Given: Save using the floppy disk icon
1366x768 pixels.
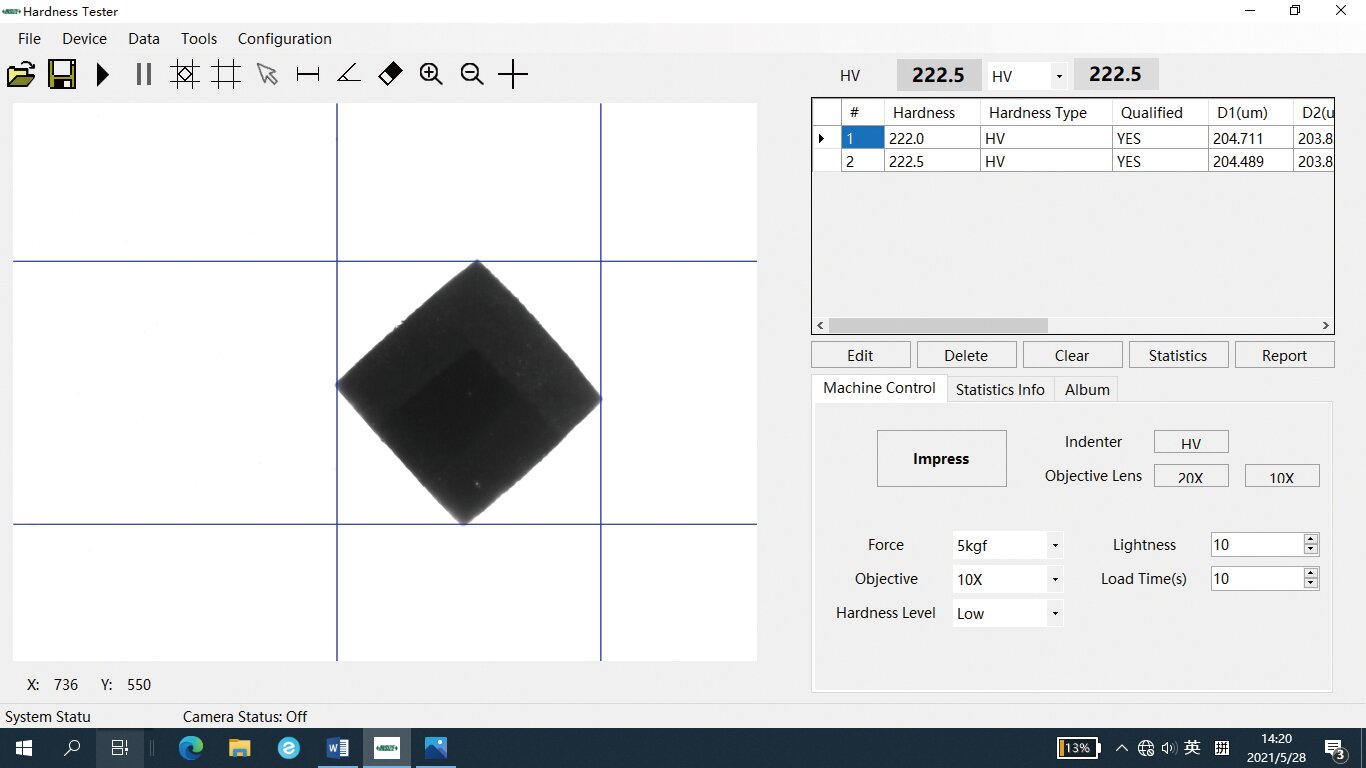Looking at the screenshot, I should pos(62,74).
